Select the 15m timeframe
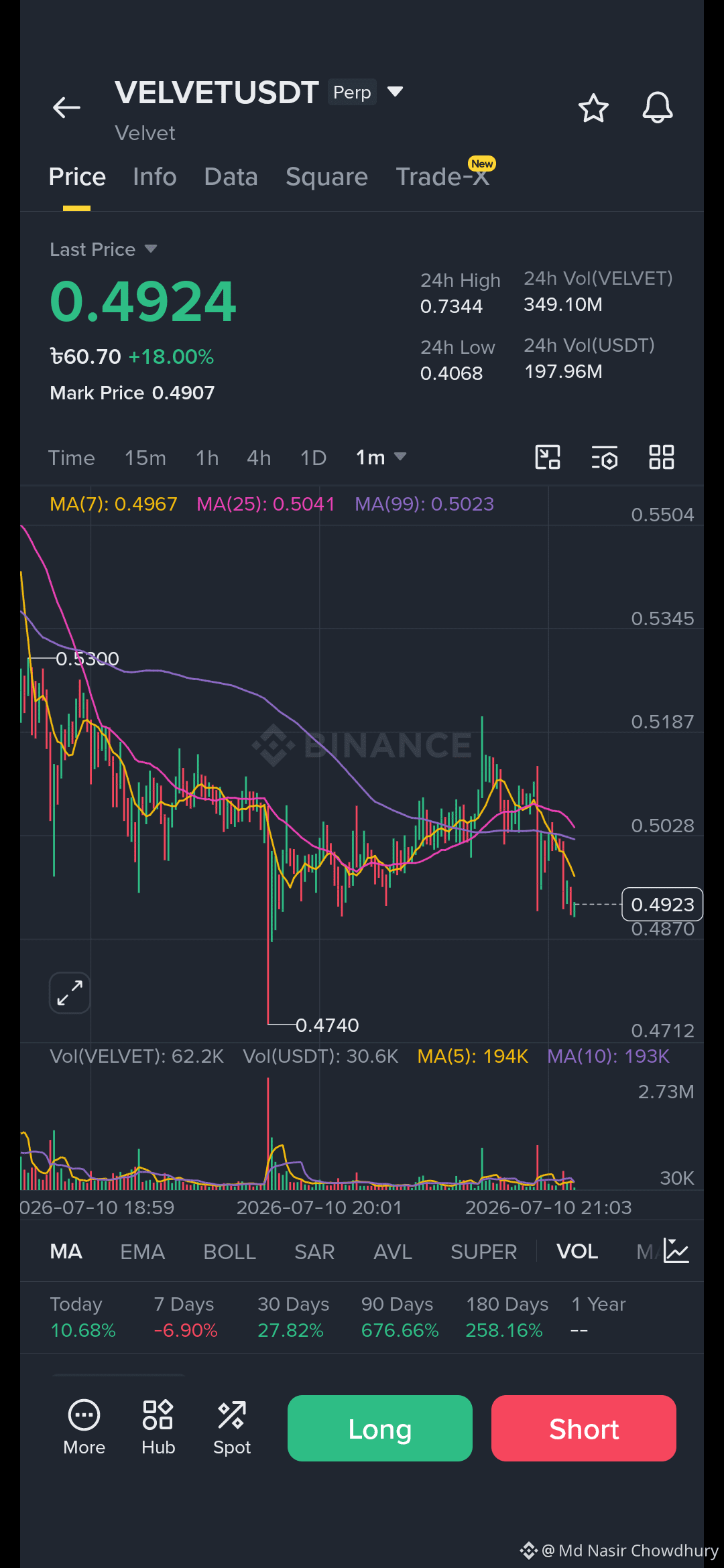Image resolution: width=724 pixels, height=1568 pixels. [x=145, y=458]
